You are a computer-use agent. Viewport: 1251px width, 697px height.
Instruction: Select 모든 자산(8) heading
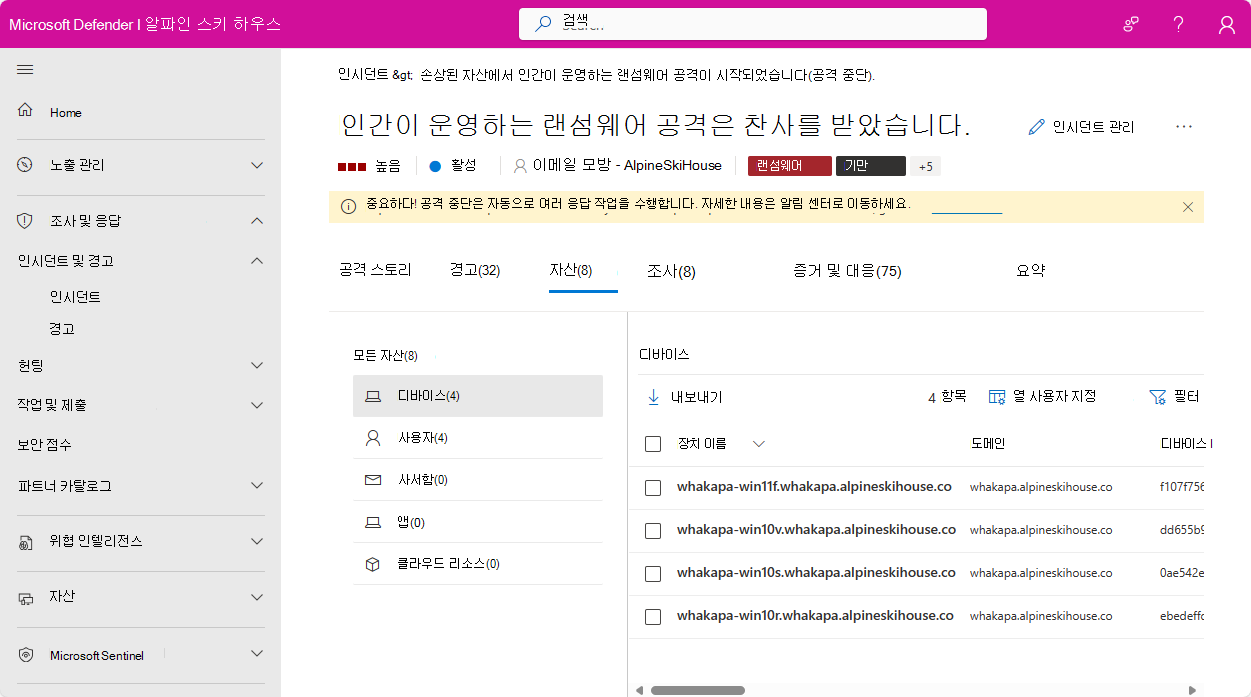point(385,355)
